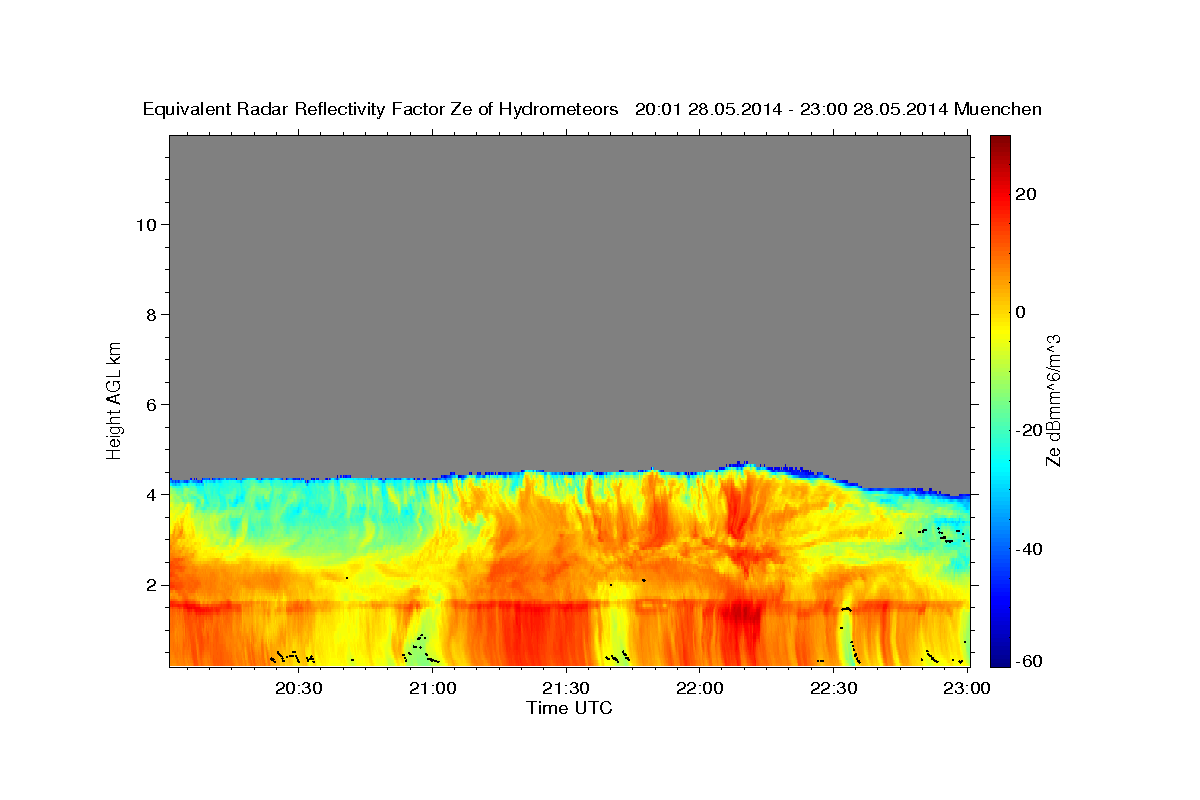Screen dimensions: 1200x800
Task: Click the plot title 'Equivalent Radar Reflectivity Factor Ze of Hydrometeors'
Action: click(381, 110)
